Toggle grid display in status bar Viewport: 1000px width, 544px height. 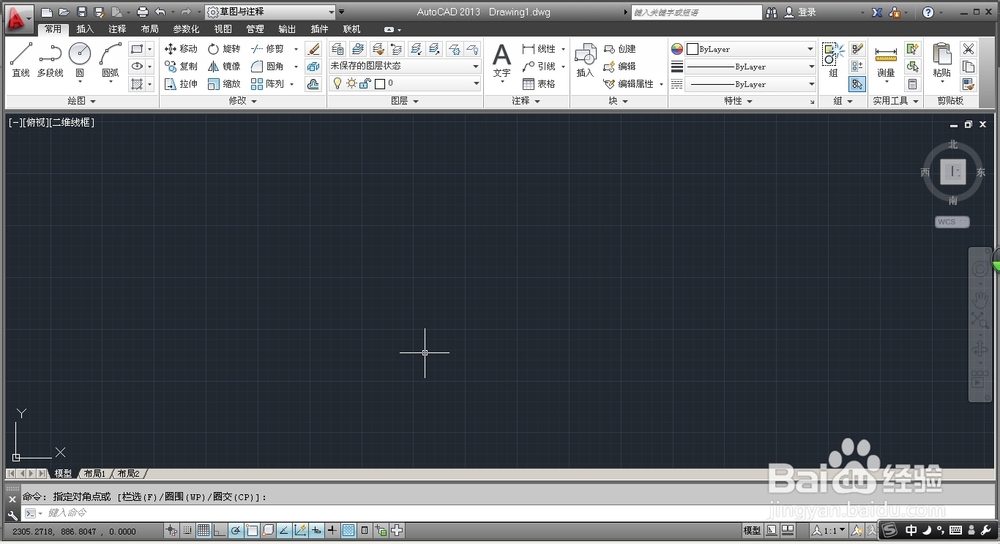coord(203,531)
